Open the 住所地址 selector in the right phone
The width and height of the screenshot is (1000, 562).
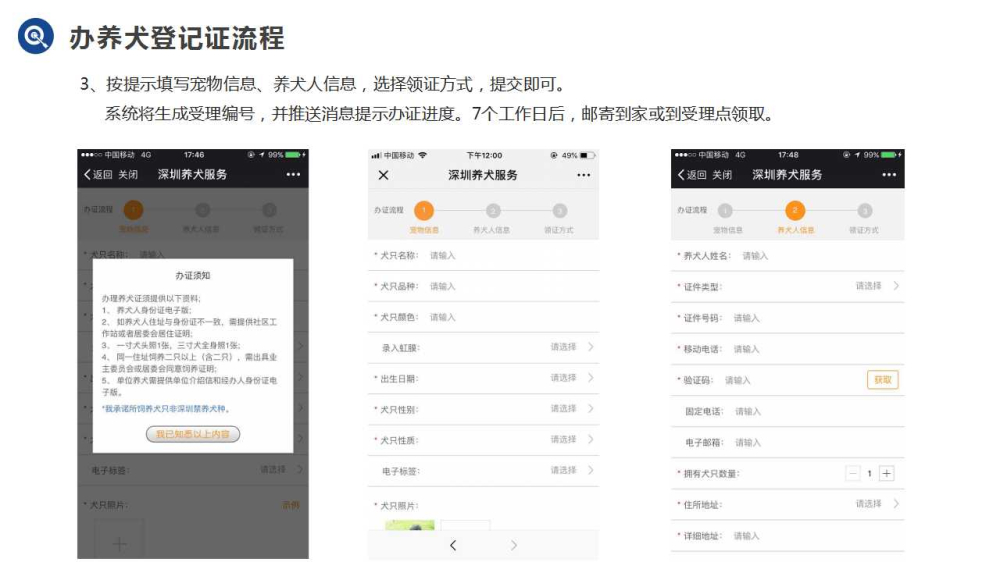point(877,504)
